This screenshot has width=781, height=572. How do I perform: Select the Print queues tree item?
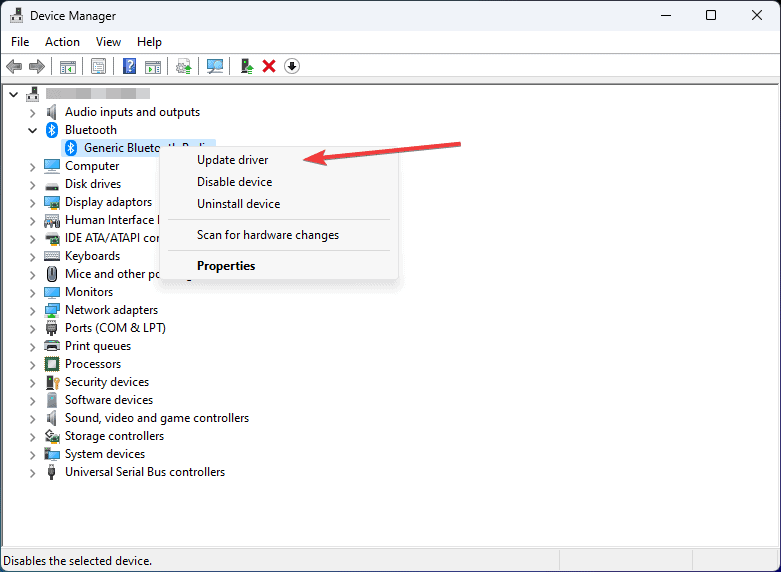[98, 346]
